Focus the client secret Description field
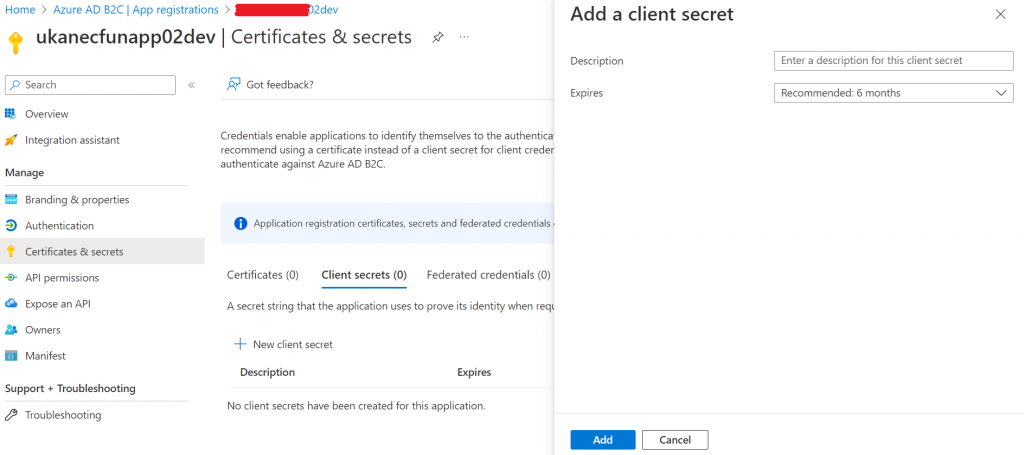The width and height of the screenshot is (1024, 455). [x=894, y=61]
